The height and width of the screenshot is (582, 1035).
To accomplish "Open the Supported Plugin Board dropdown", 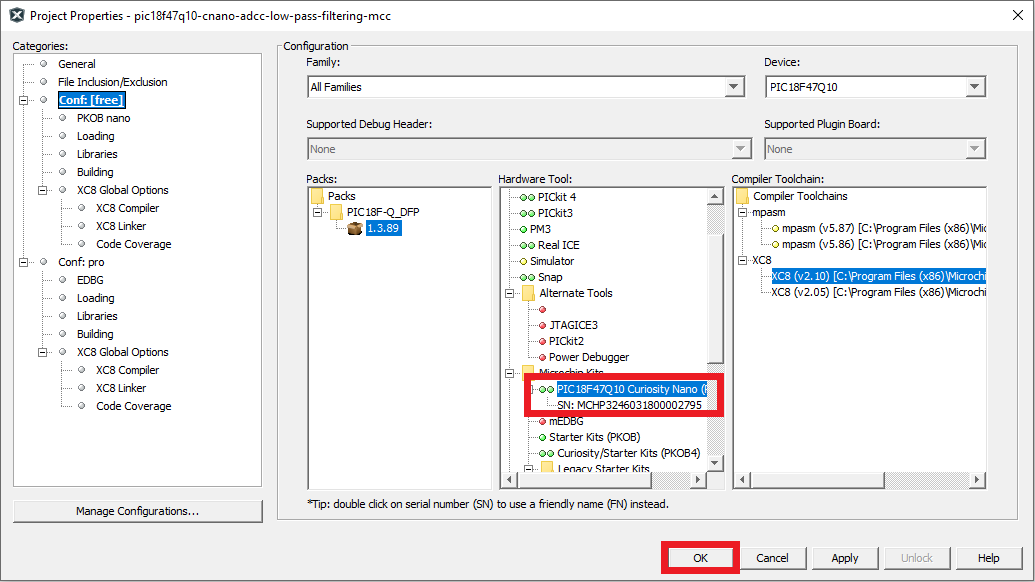I will tap(975, 149).
